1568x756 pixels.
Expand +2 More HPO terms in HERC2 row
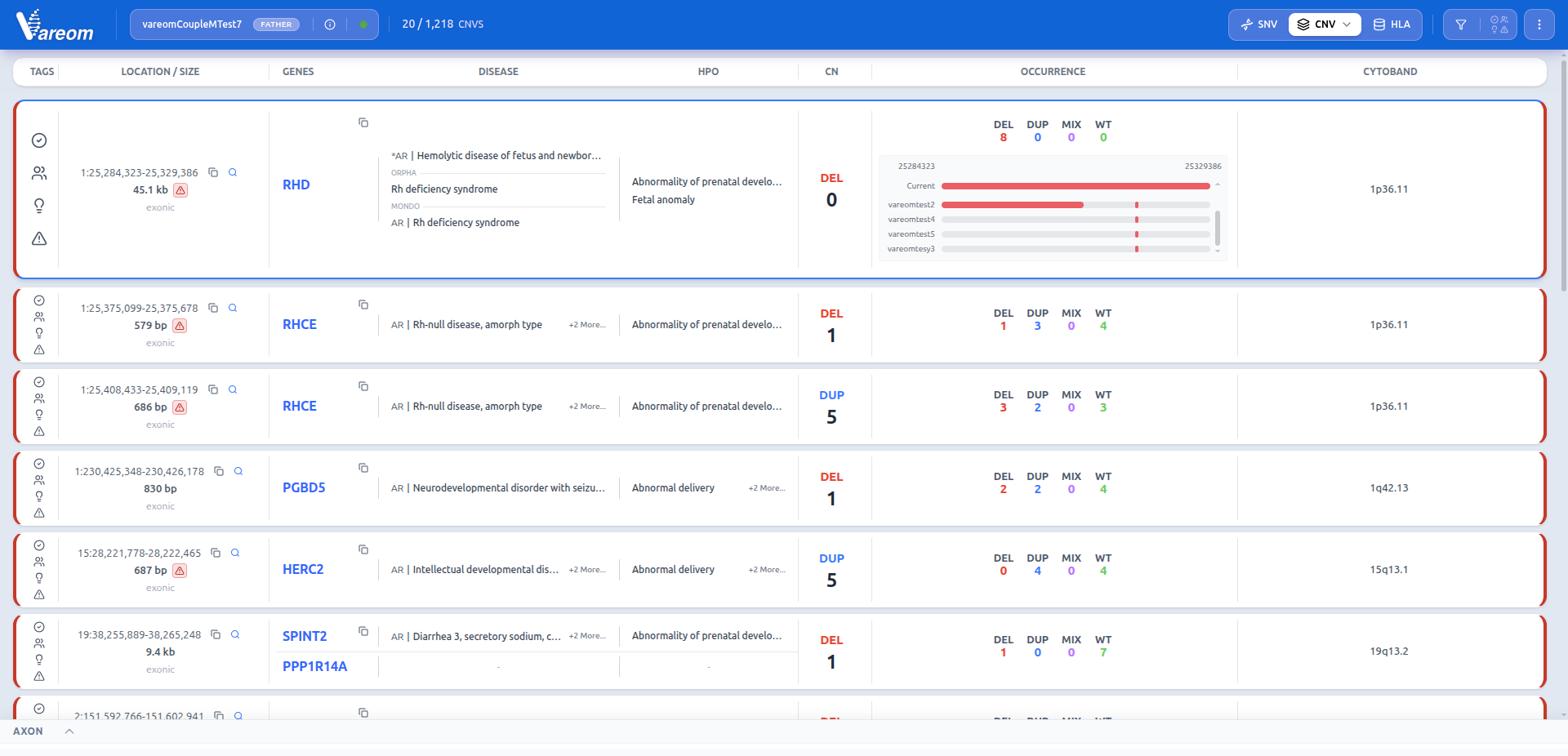pos(767,570)
